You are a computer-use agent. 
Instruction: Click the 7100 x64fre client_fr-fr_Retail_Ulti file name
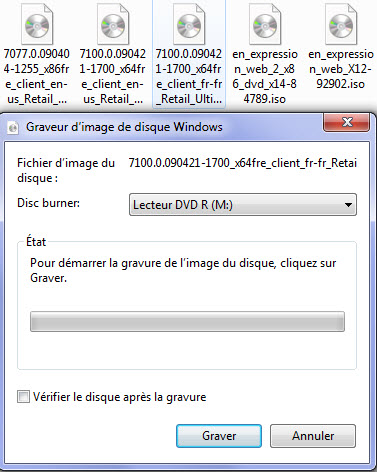189,76
